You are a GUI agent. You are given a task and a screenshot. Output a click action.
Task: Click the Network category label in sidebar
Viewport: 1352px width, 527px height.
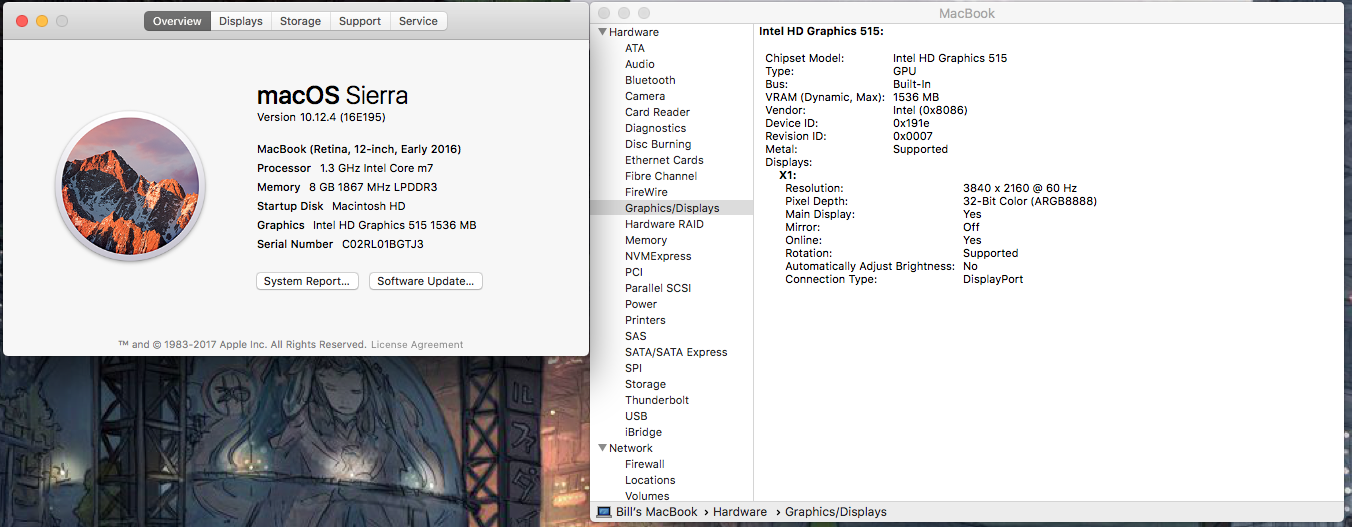(631, 448)
